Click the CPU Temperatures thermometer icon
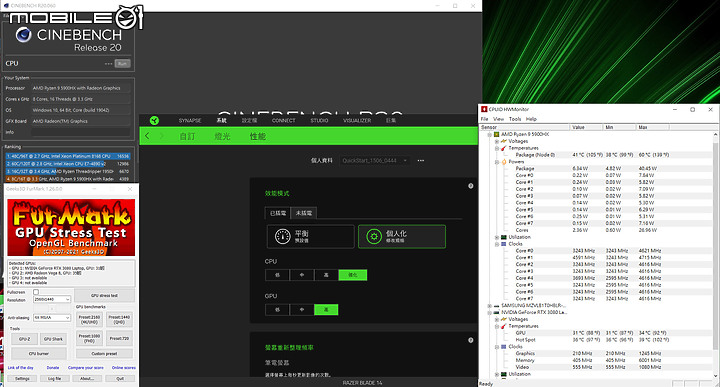The height and width of the screenshot is (387, 720). [503, 148]
